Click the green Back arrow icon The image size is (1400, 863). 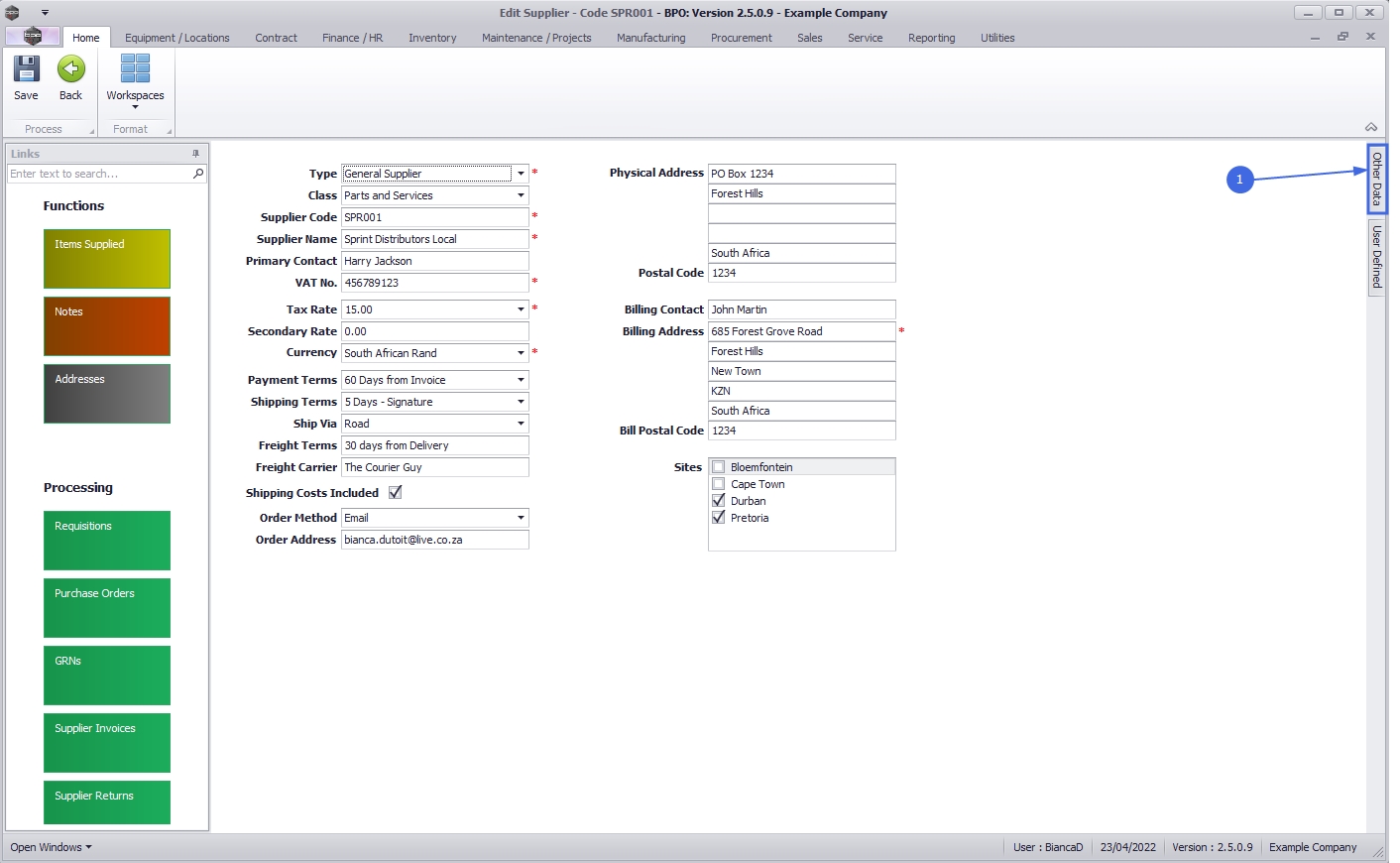coord(70,69)
